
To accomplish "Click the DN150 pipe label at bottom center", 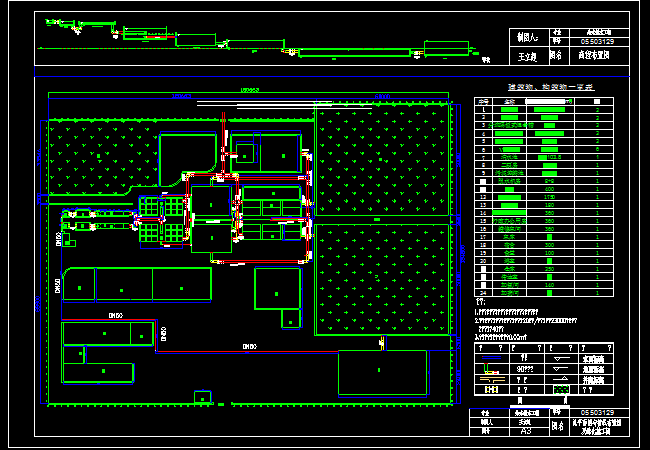I will [248, 346].
